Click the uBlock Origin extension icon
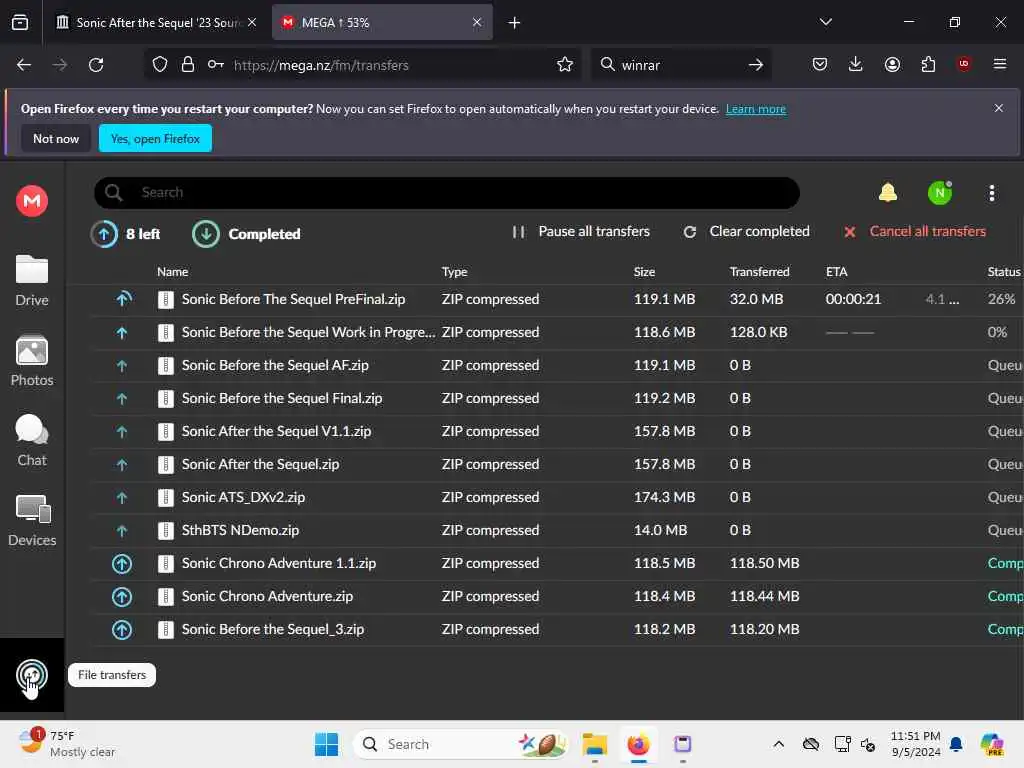 click(964, 64)
